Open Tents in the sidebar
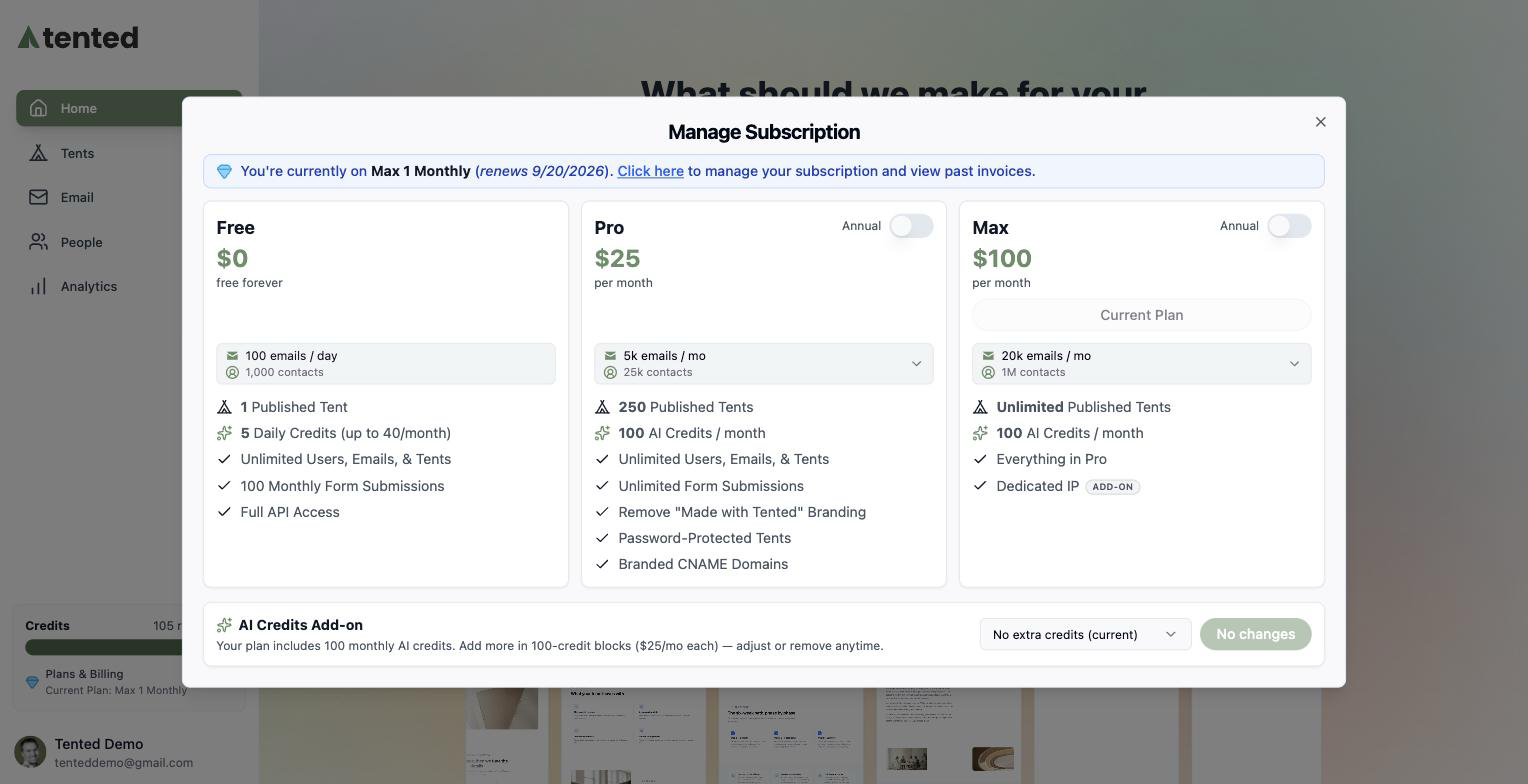 (x=129, y=153)
